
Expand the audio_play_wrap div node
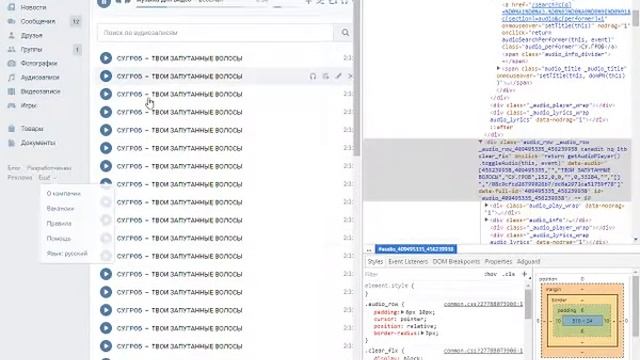(x=487, y=206)
